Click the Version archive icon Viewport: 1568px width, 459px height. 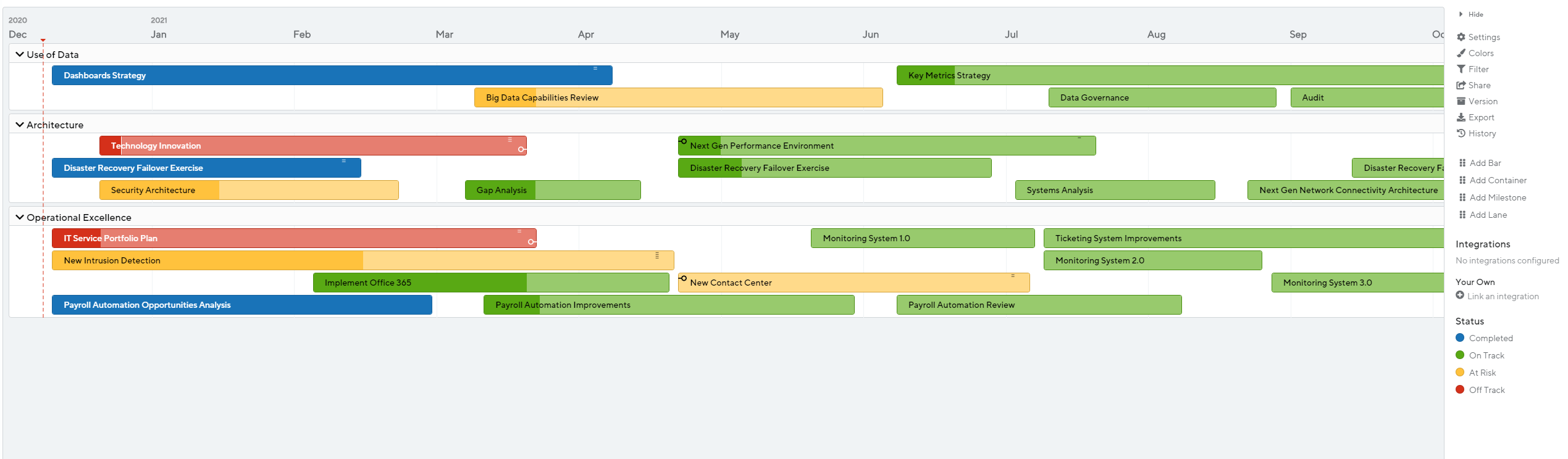(1461, 101)
